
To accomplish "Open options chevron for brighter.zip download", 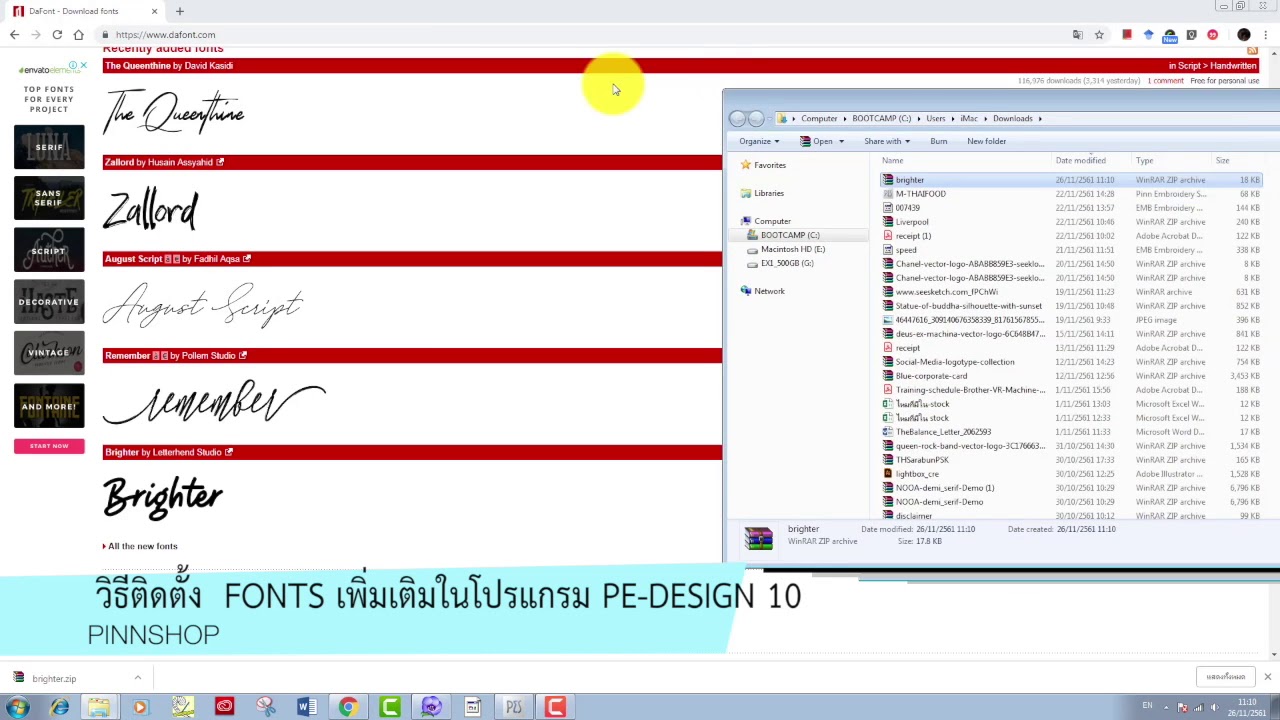I will pos(138,678).
